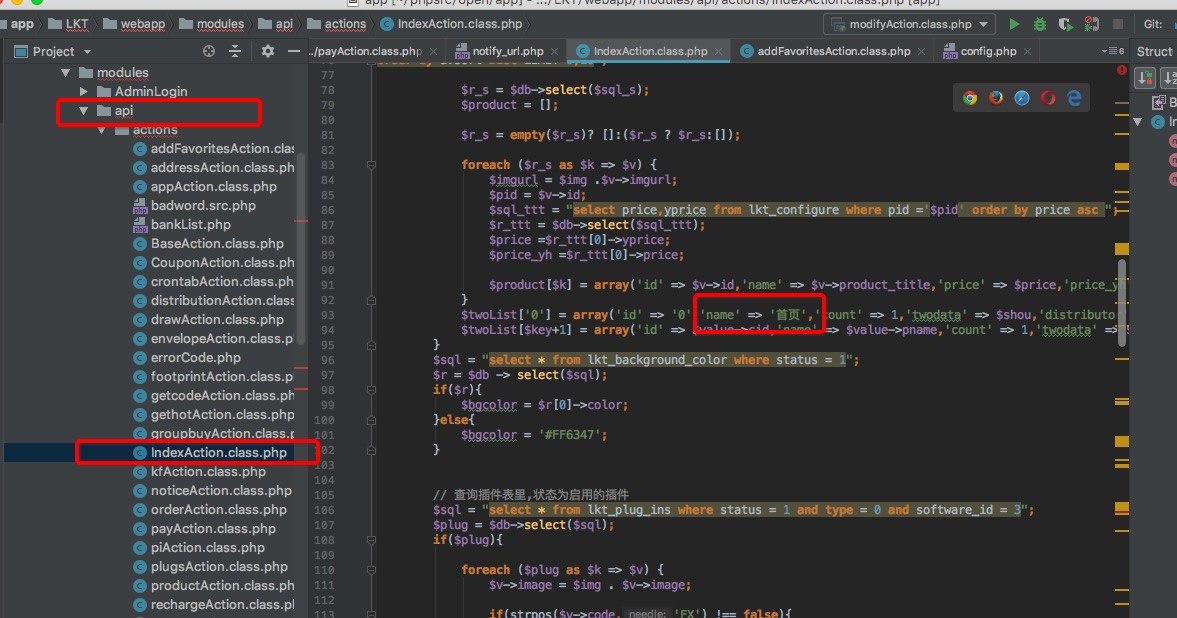Image resolution: width=1177 pixels, height=618 pixels.
Task: Click locate-in-project target icon
Action: click(x=209, y=51)
